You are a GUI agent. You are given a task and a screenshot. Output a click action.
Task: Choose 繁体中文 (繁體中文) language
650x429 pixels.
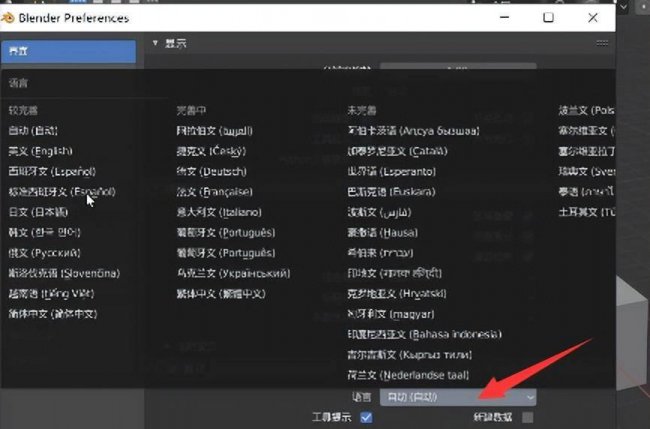tap(221, 293)
